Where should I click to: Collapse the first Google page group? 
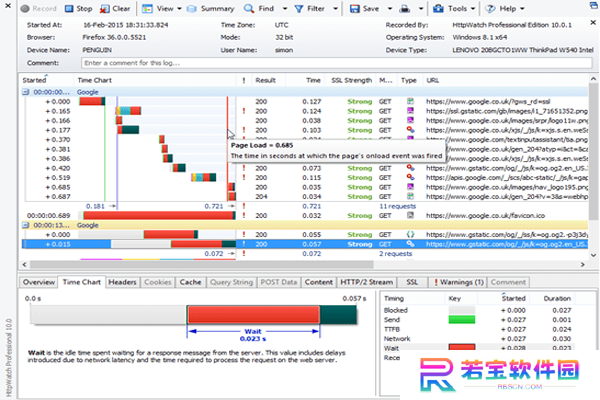[25, 92]
